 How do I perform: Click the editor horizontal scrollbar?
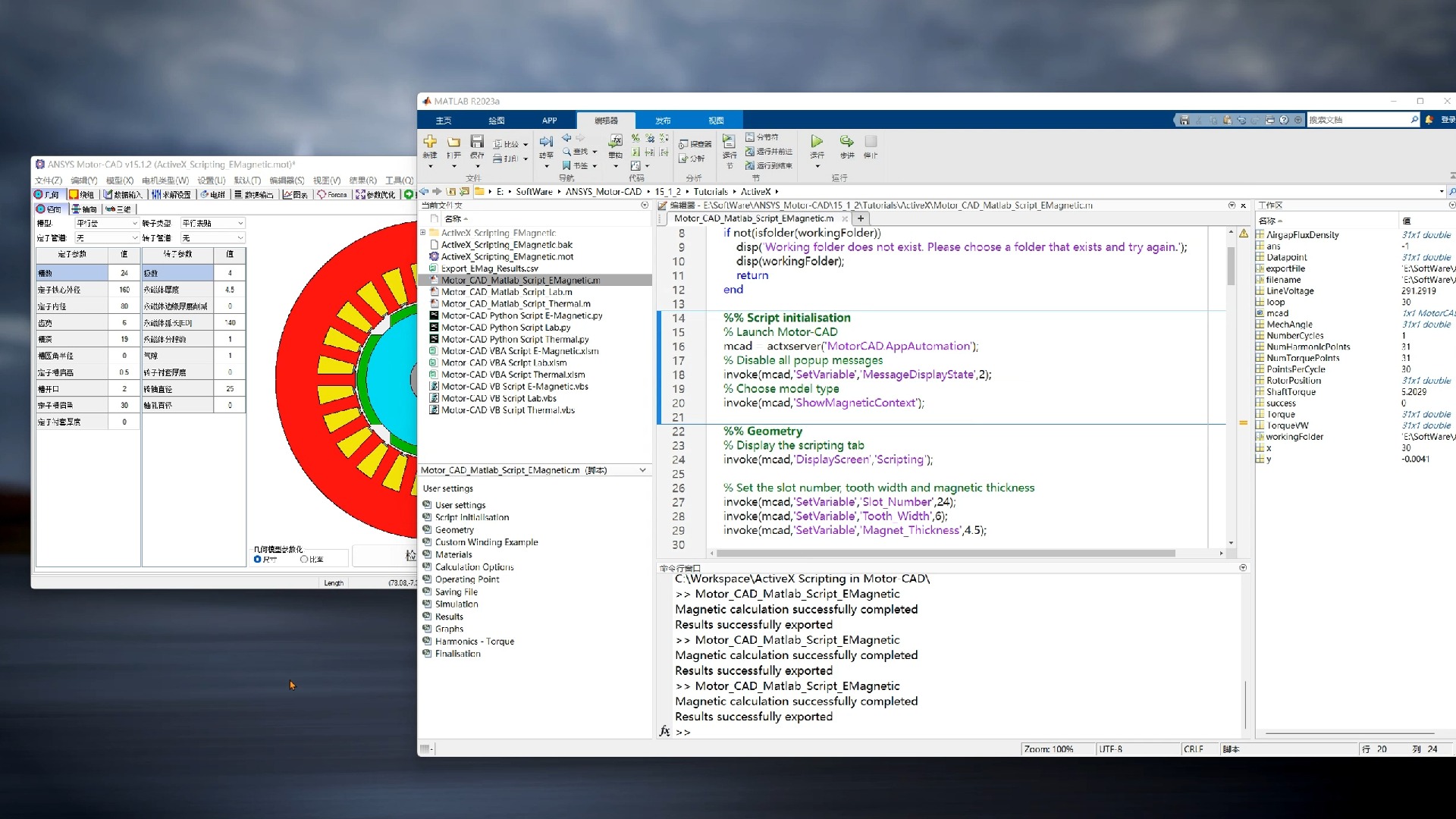tap(946, 554)
